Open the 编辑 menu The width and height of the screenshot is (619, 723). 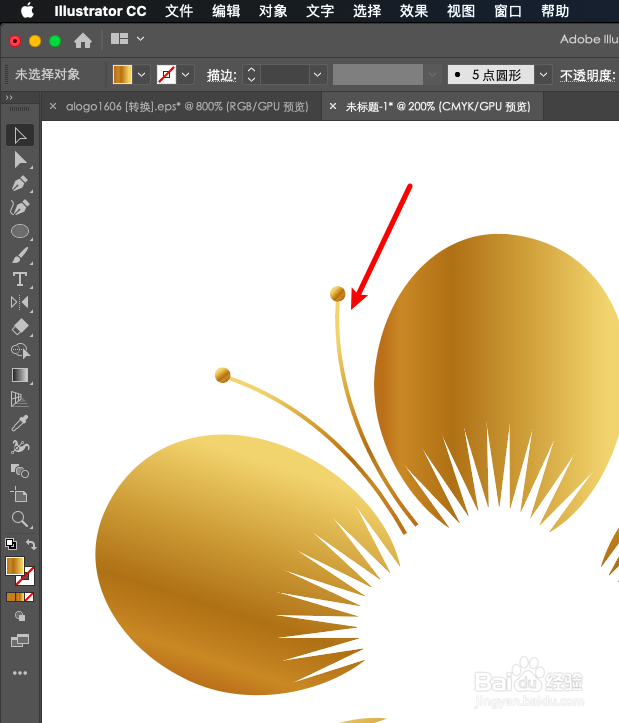click(x=226, y=11)
